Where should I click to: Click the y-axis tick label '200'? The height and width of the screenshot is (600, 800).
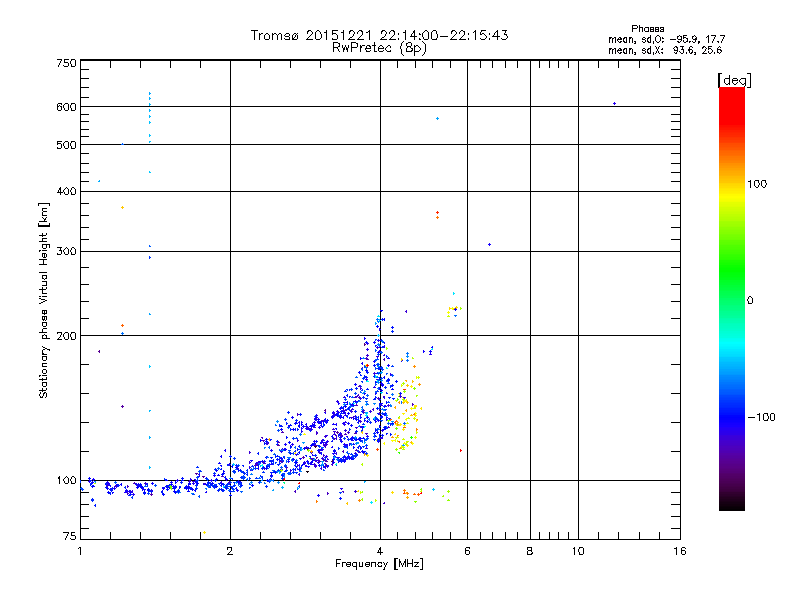pyautogui.click(x=66, y=336)
